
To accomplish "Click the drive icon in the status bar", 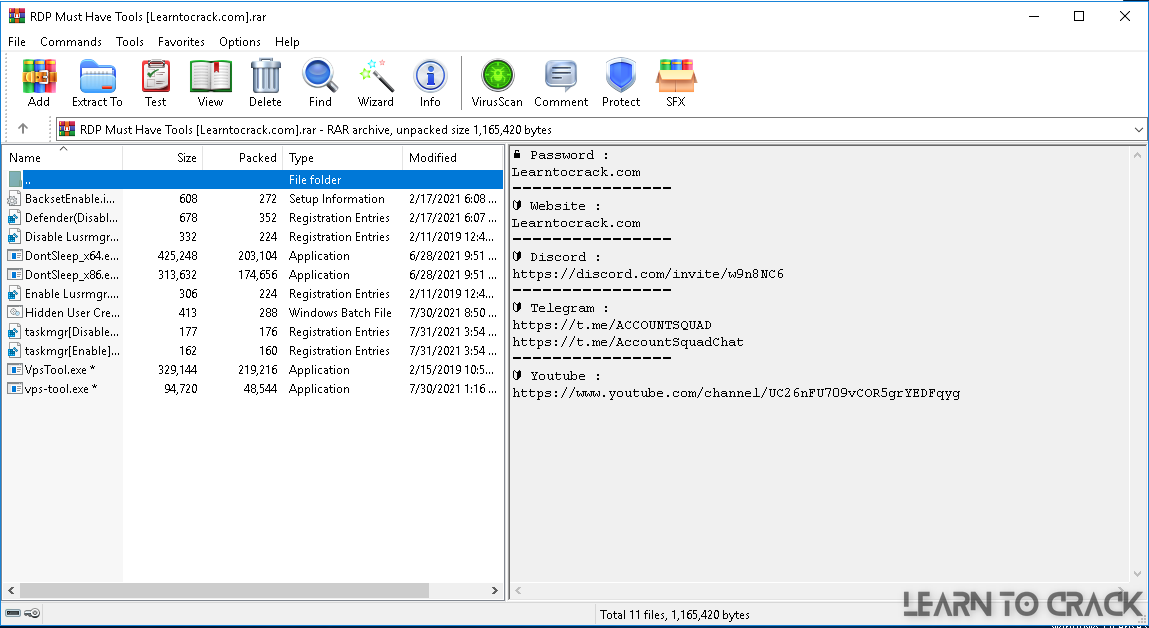I will (14, 613).
